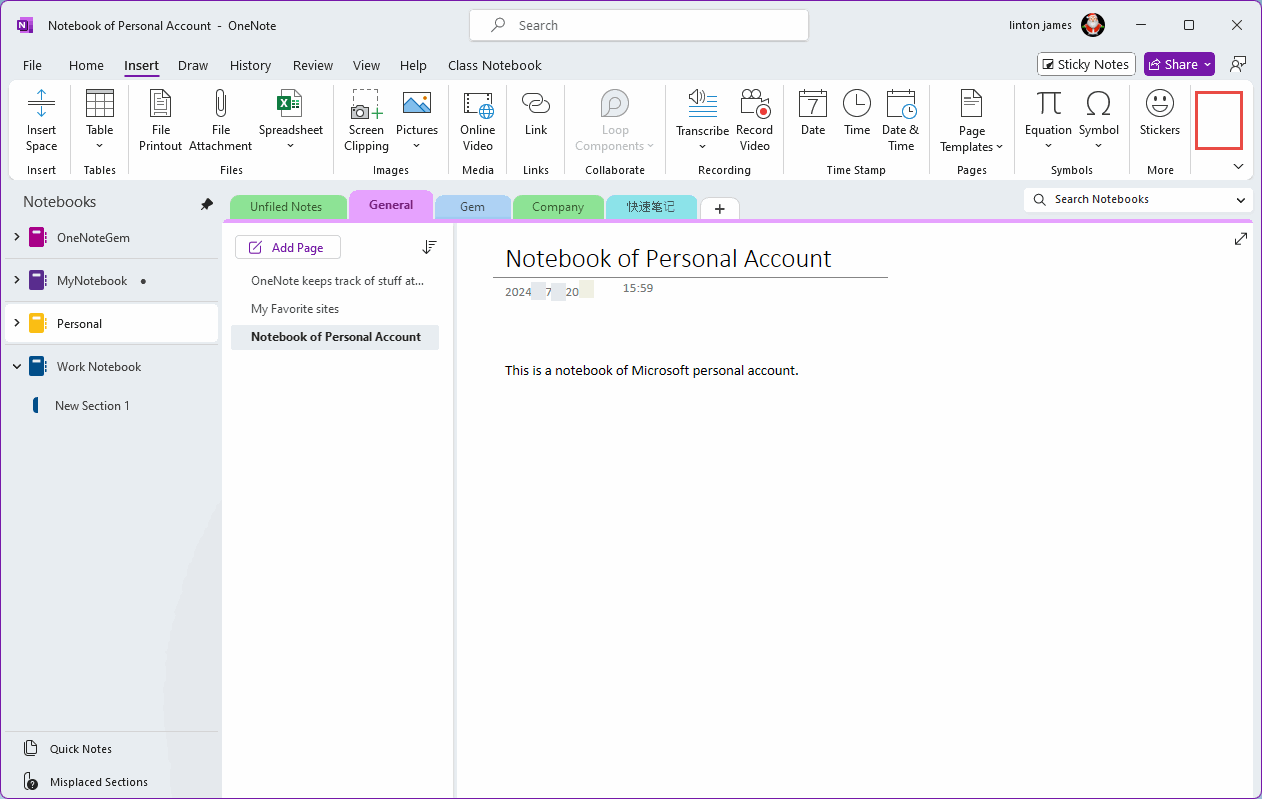Open the Class Notebook tab

[495, 65]
